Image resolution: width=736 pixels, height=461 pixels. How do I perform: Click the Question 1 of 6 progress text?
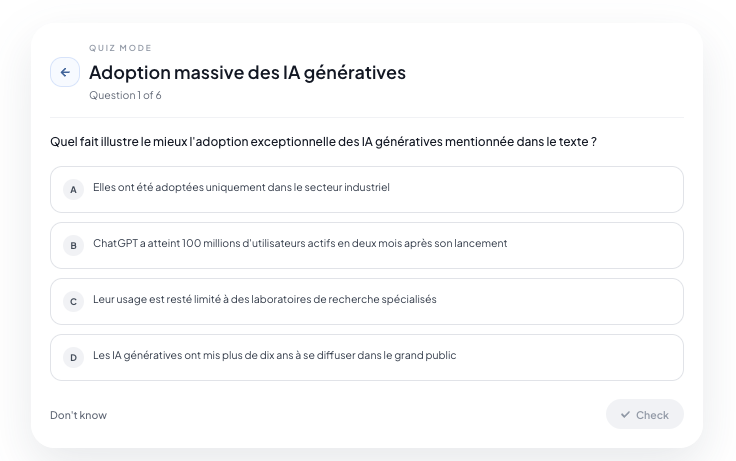coord(125,95)
